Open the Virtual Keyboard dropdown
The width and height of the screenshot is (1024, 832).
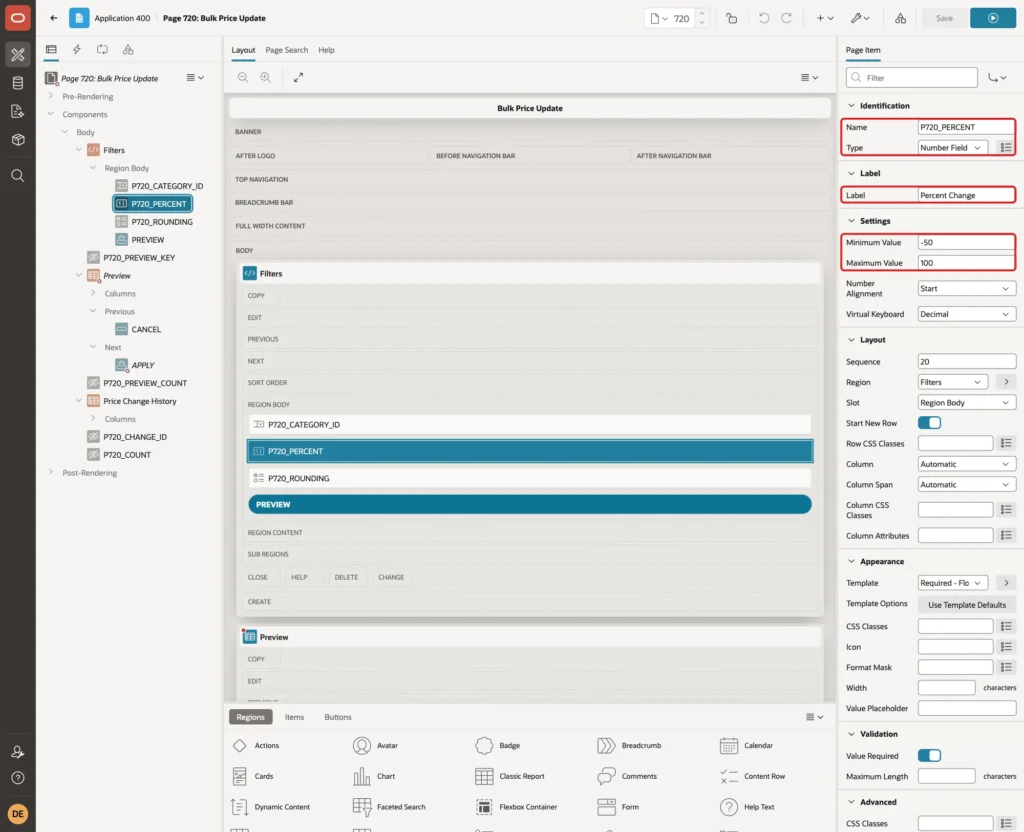point(967,314)
